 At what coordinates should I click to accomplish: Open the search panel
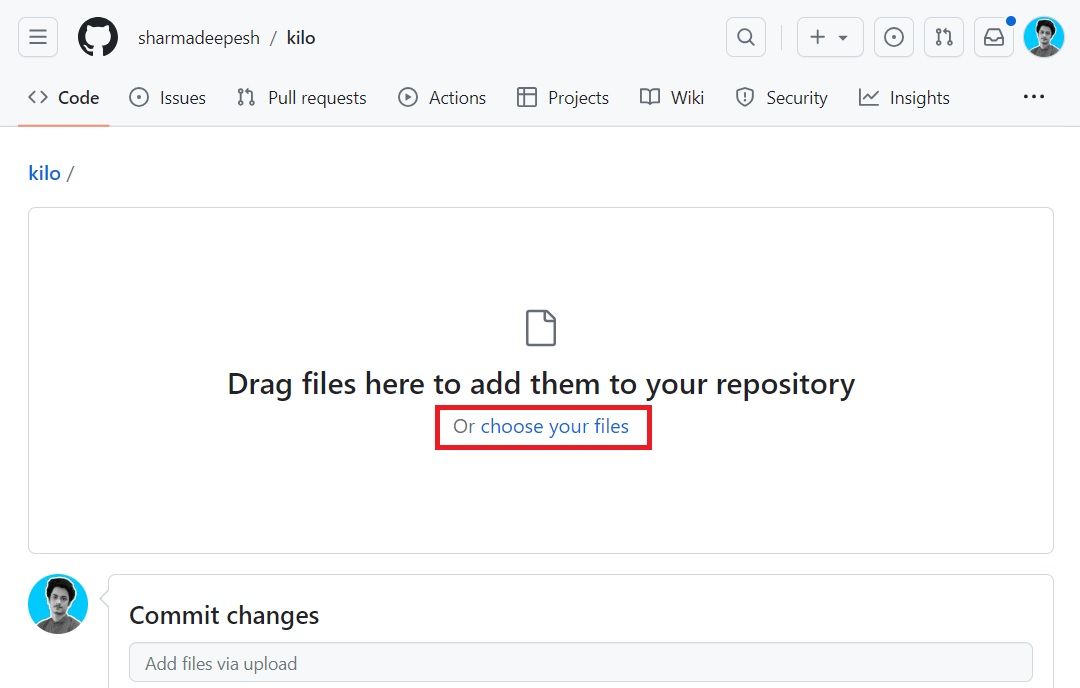pyautogui.click(x=745, y=37)
